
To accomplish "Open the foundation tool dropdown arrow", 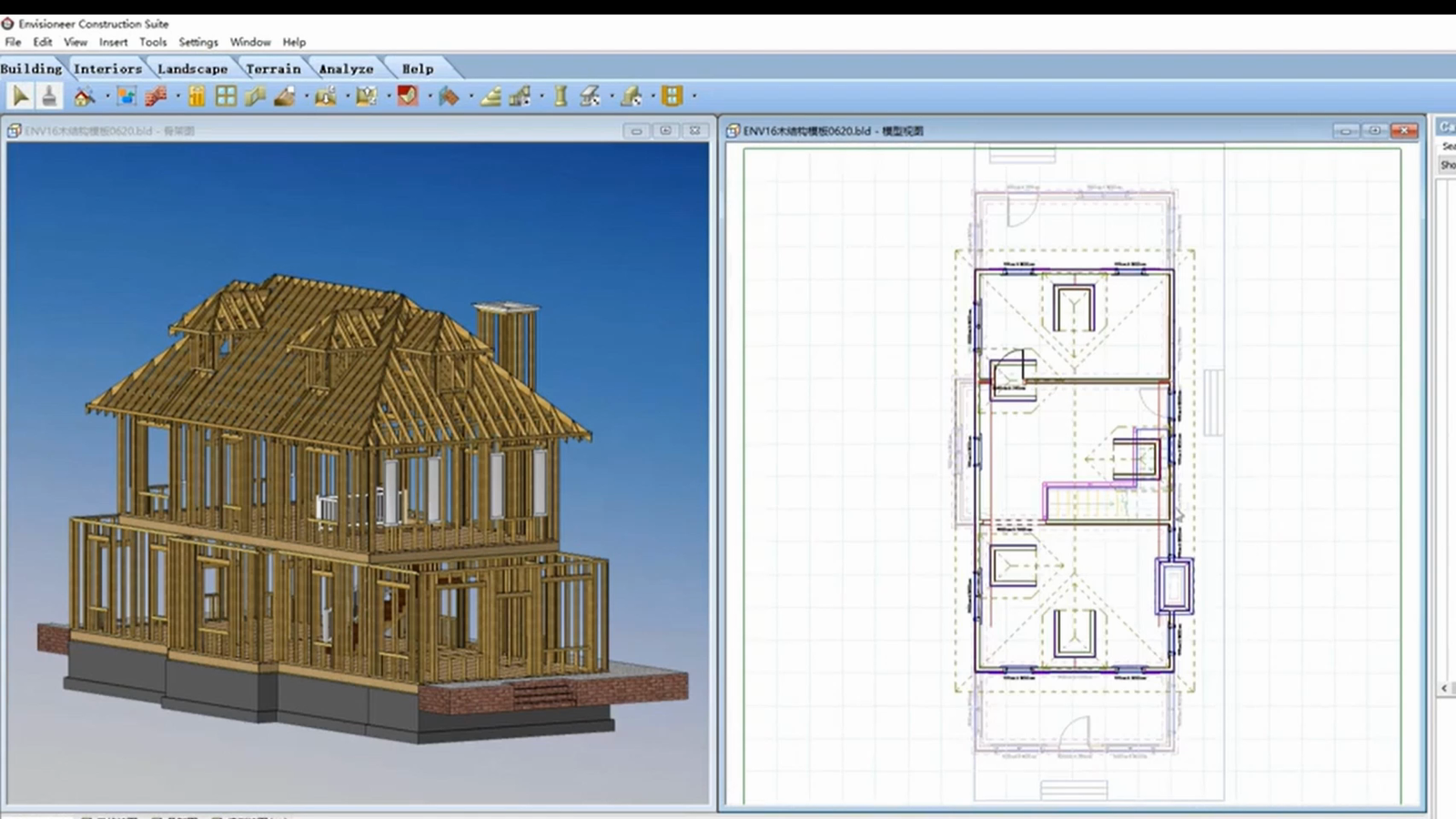I will 348,96.
